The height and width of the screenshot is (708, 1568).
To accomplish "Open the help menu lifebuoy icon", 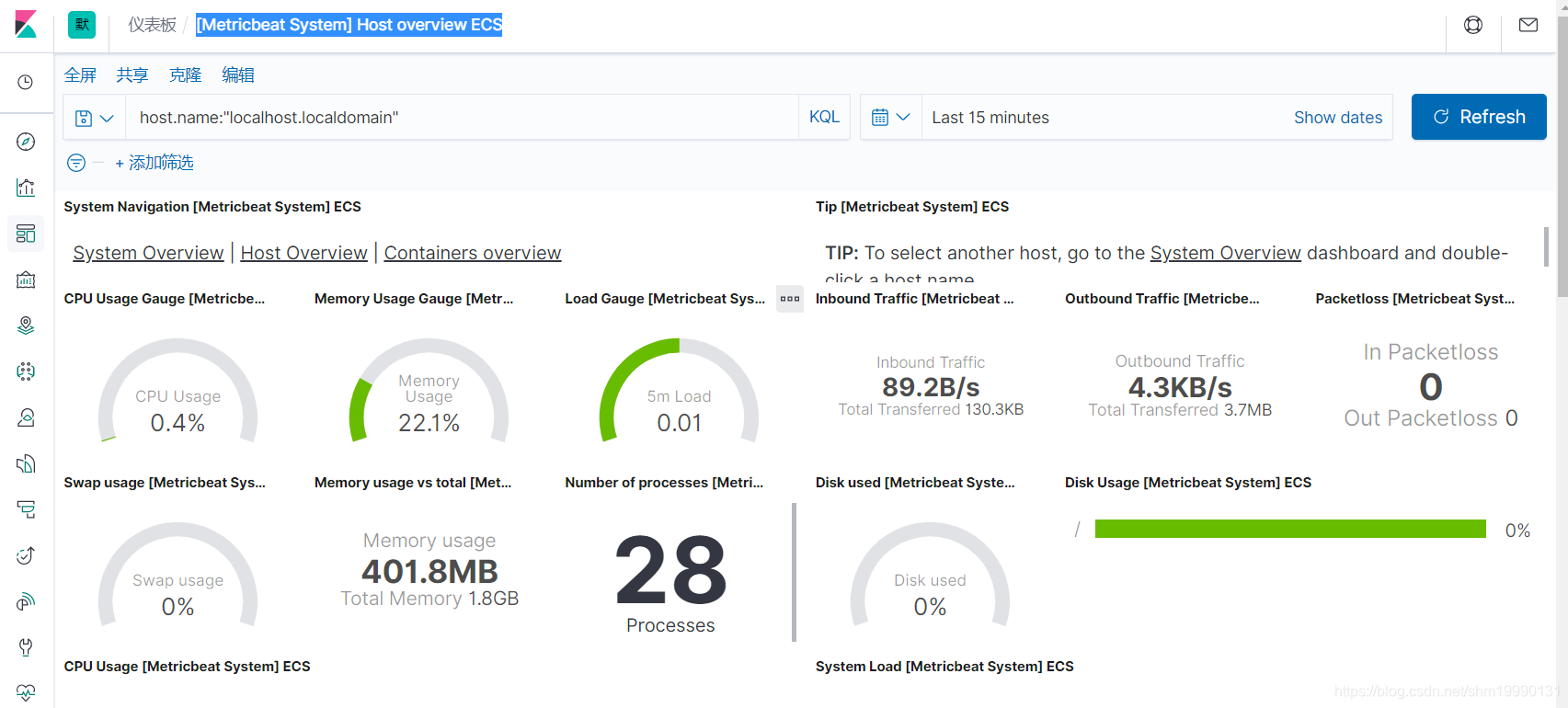I will coord(1473,25).
